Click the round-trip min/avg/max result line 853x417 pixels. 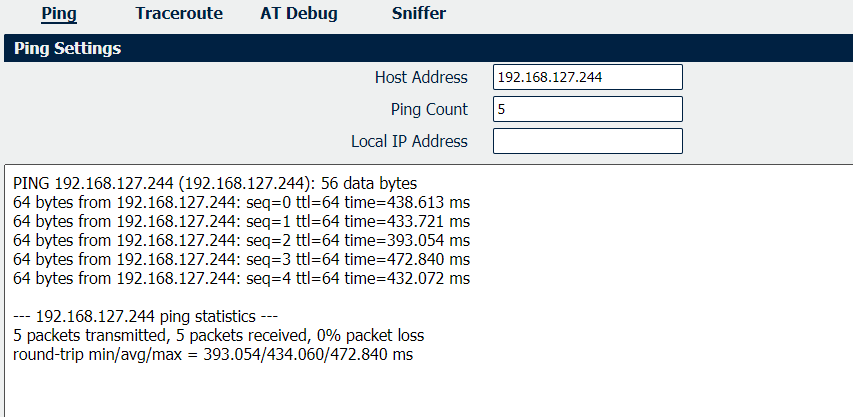click(x=213, y=354)
